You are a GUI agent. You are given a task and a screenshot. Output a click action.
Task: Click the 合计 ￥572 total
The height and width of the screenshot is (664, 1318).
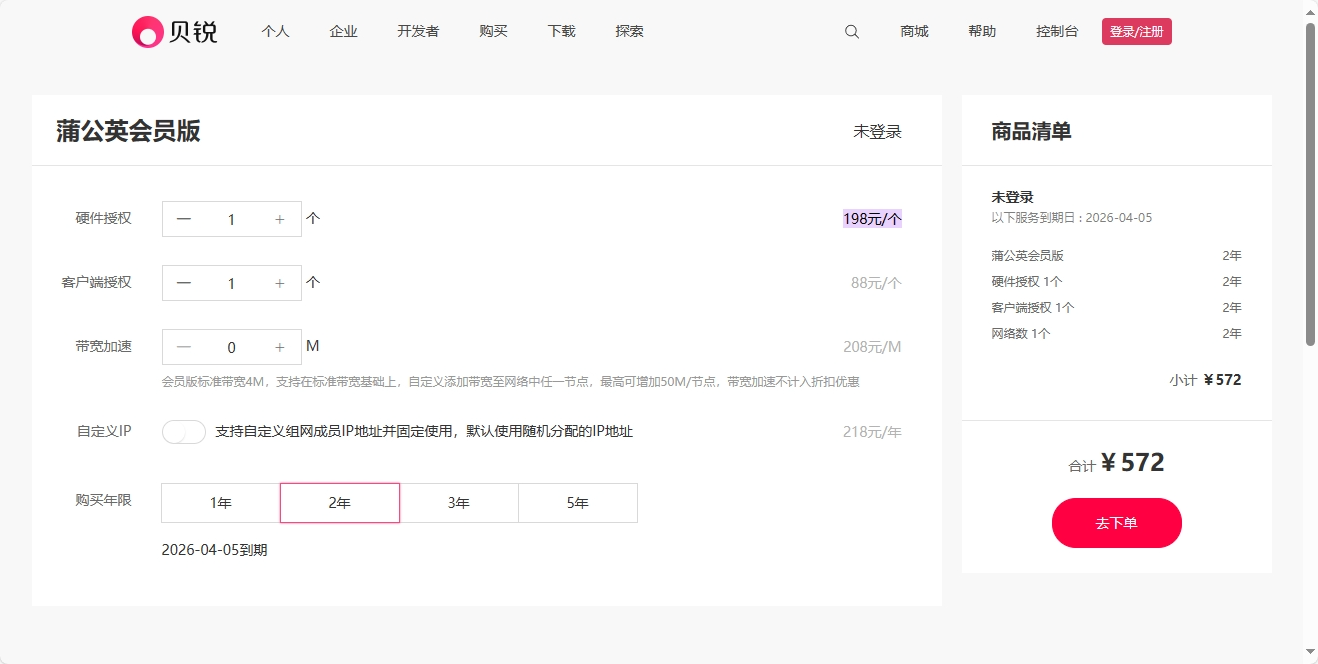pyautogui.click(x=1116, y=463)
